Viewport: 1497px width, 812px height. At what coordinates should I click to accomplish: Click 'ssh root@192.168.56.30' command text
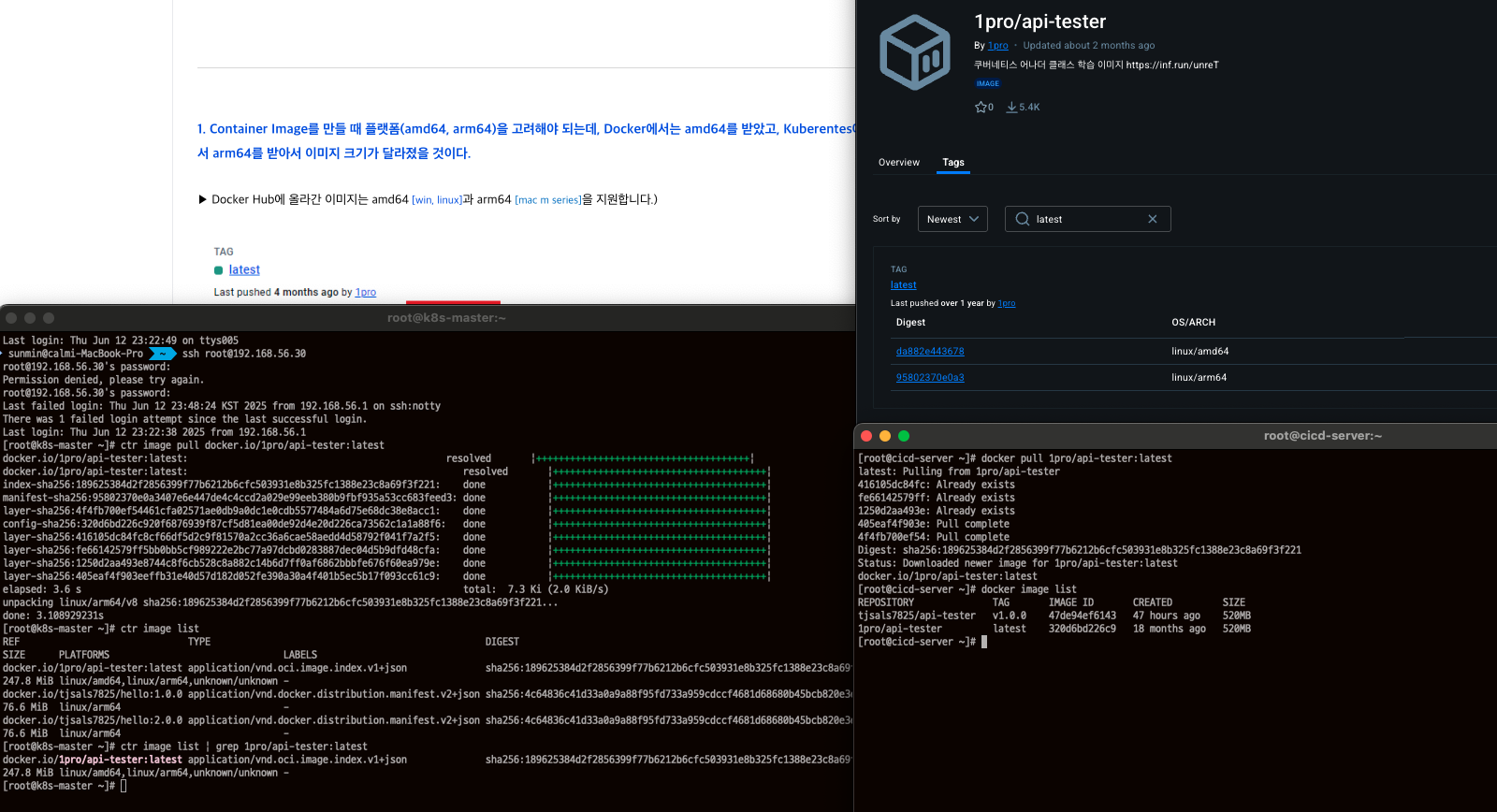click(x=244, y=354)
